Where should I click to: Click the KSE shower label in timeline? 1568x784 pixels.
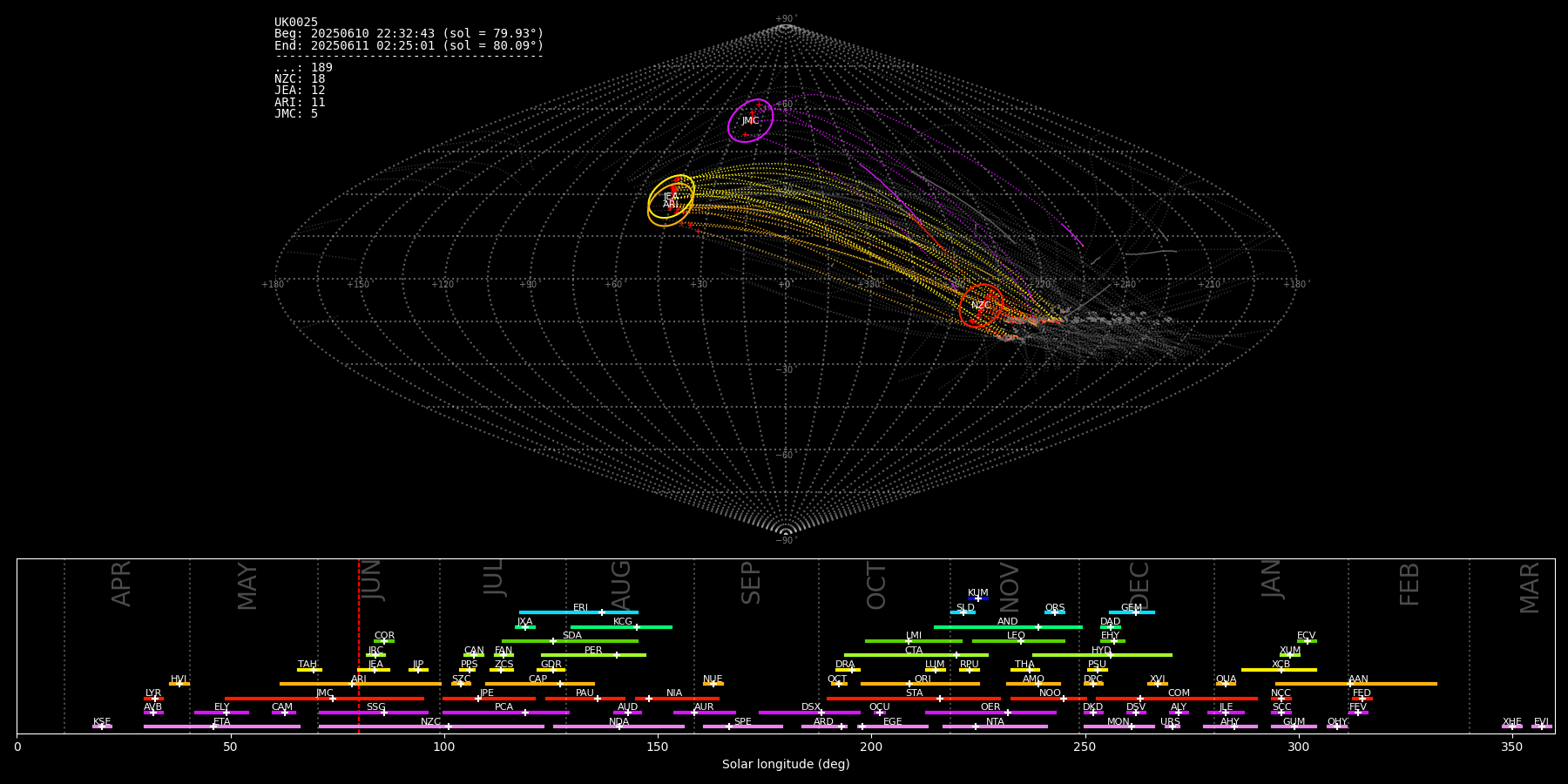click(x=102, y=722)
